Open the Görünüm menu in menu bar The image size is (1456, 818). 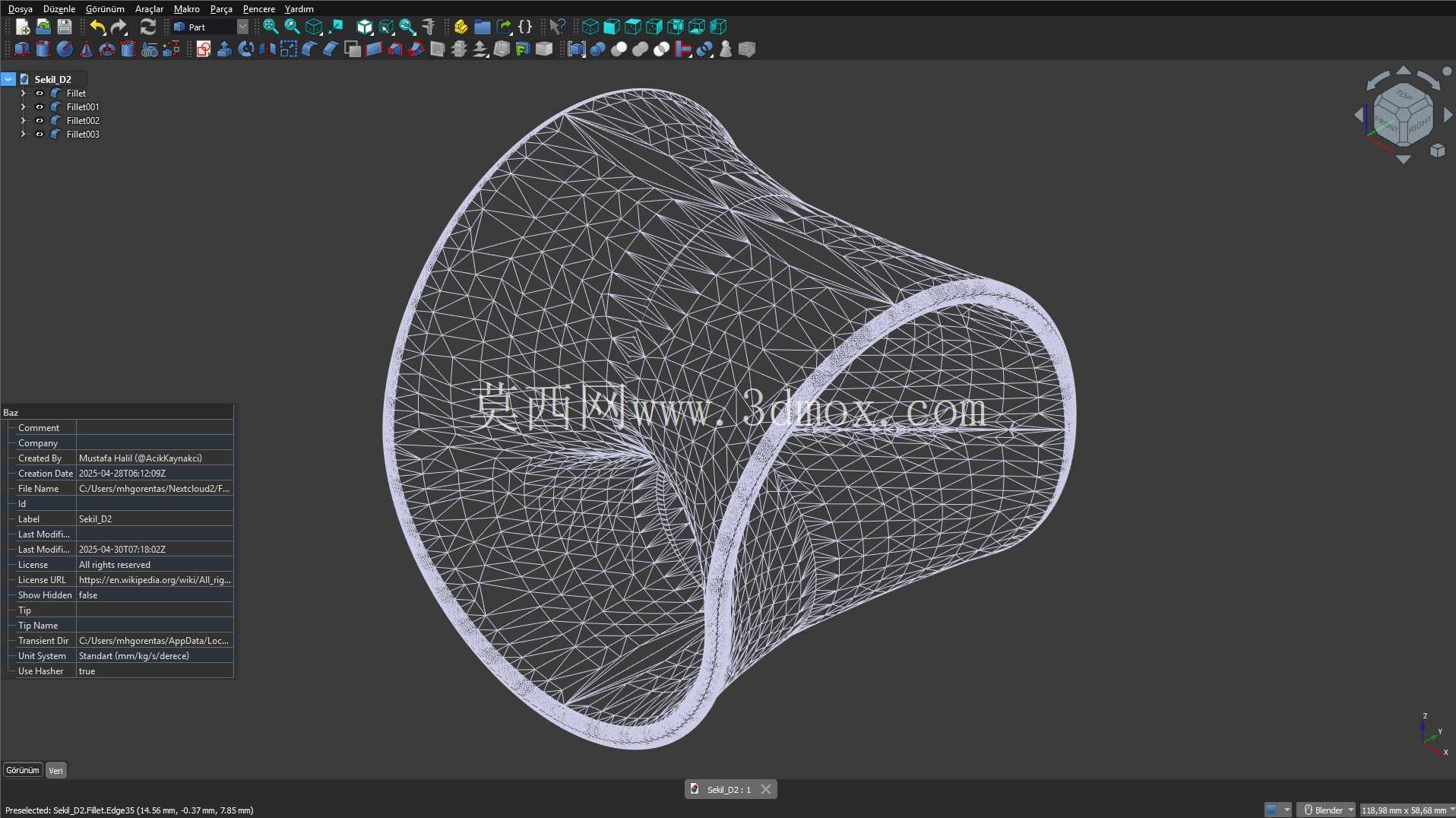[x=105, y=9]
